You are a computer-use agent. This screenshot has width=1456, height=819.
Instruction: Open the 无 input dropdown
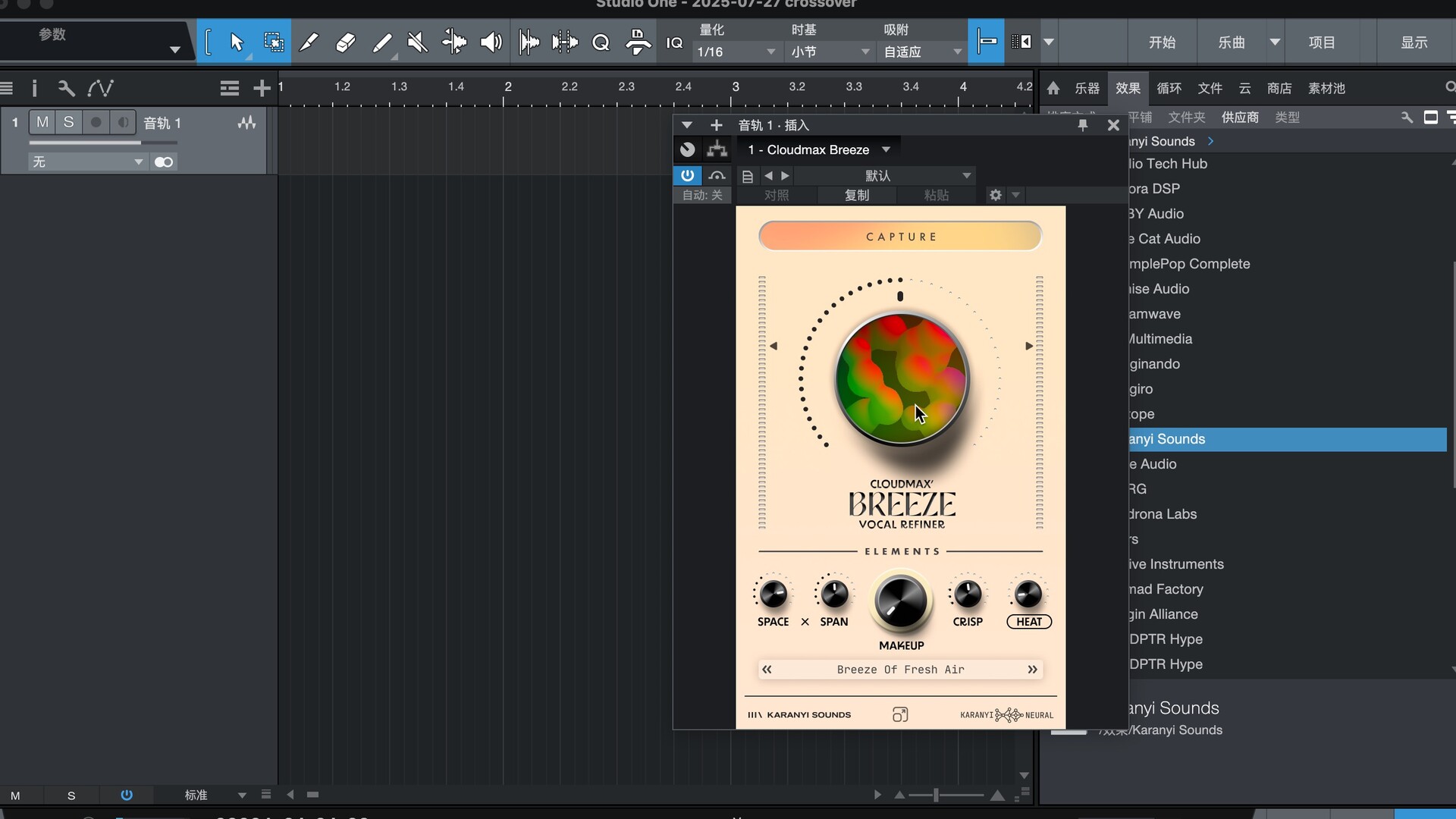tap(87, 162)
